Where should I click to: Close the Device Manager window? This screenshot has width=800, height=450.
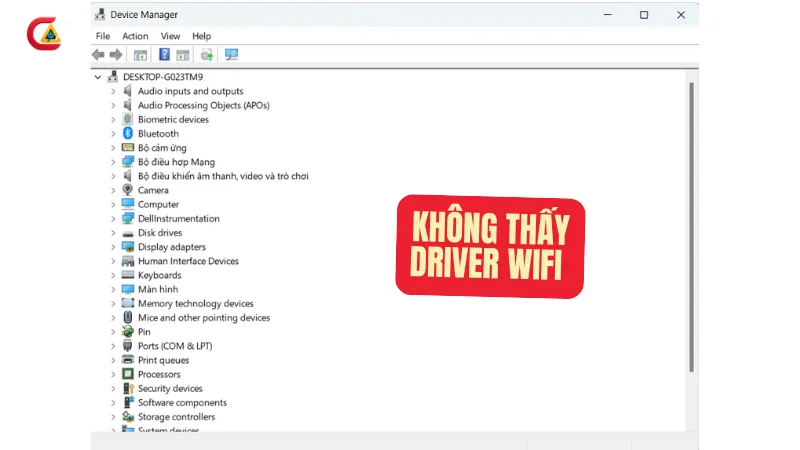[681, 15]
